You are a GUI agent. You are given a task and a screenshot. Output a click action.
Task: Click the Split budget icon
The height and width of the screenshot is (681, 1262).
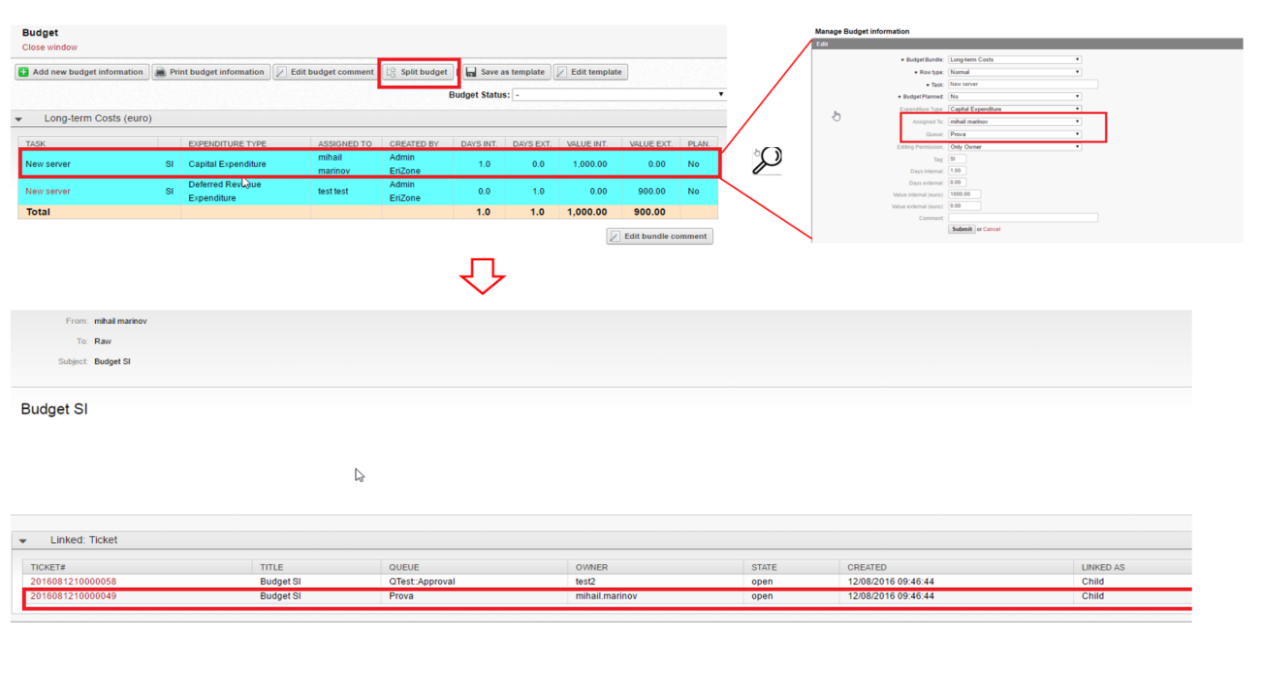[x=391, y=72]
